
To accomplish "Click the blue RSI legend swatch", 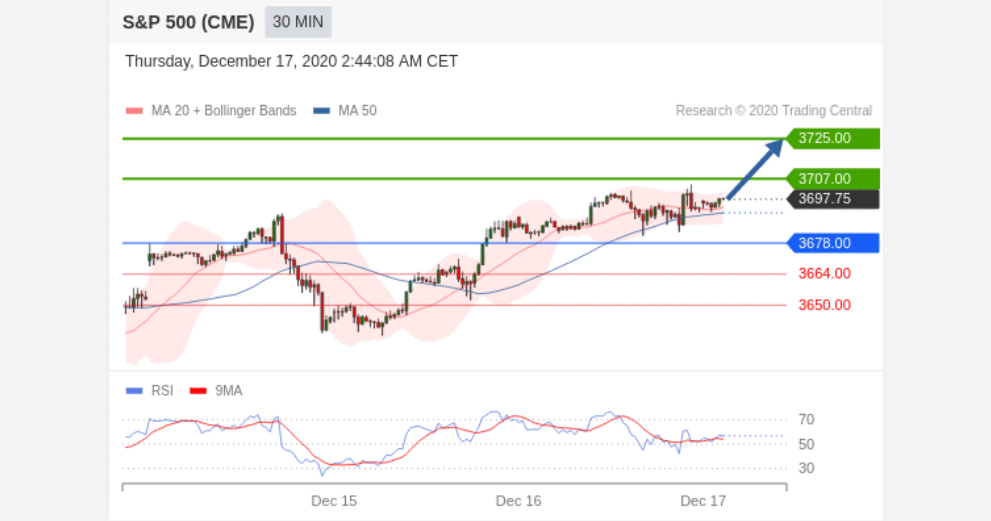I will tap(134, 391).
